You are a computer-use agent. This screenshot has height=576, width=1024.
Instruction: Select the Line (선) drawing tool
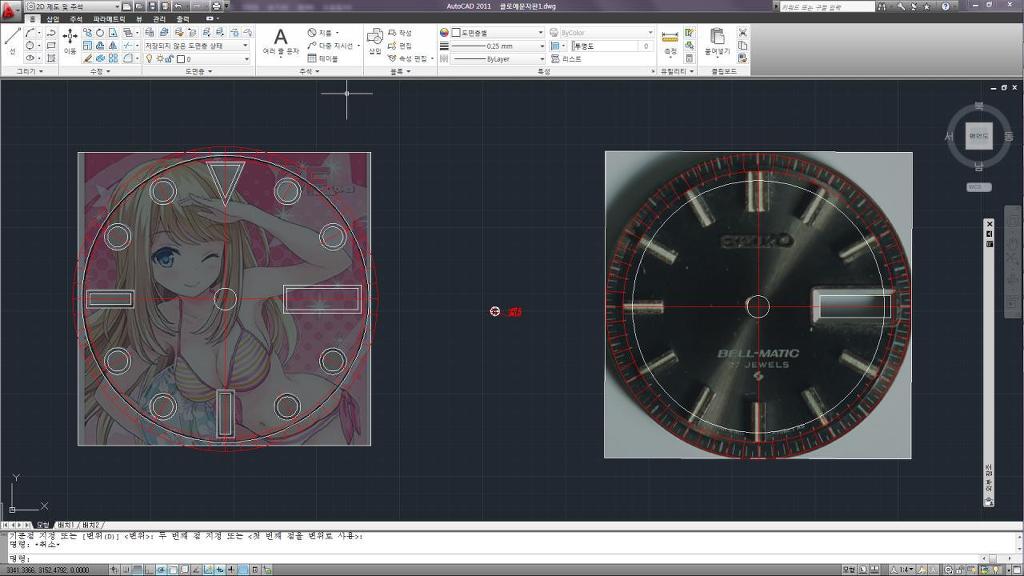tap(12, 40)
